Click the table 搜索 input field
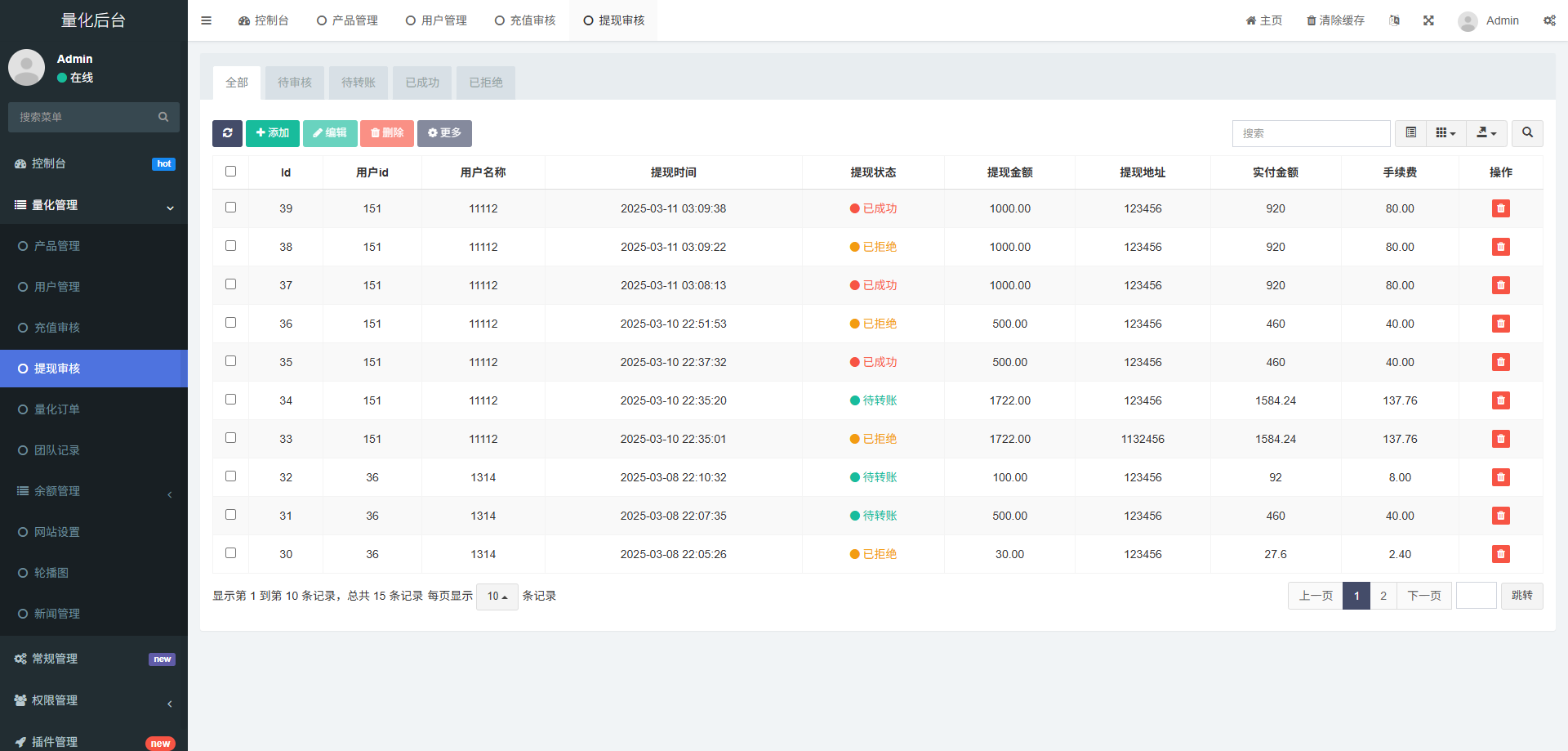Image resolution: width=1568 pixels, height=751 pixels. [1311, 133]
